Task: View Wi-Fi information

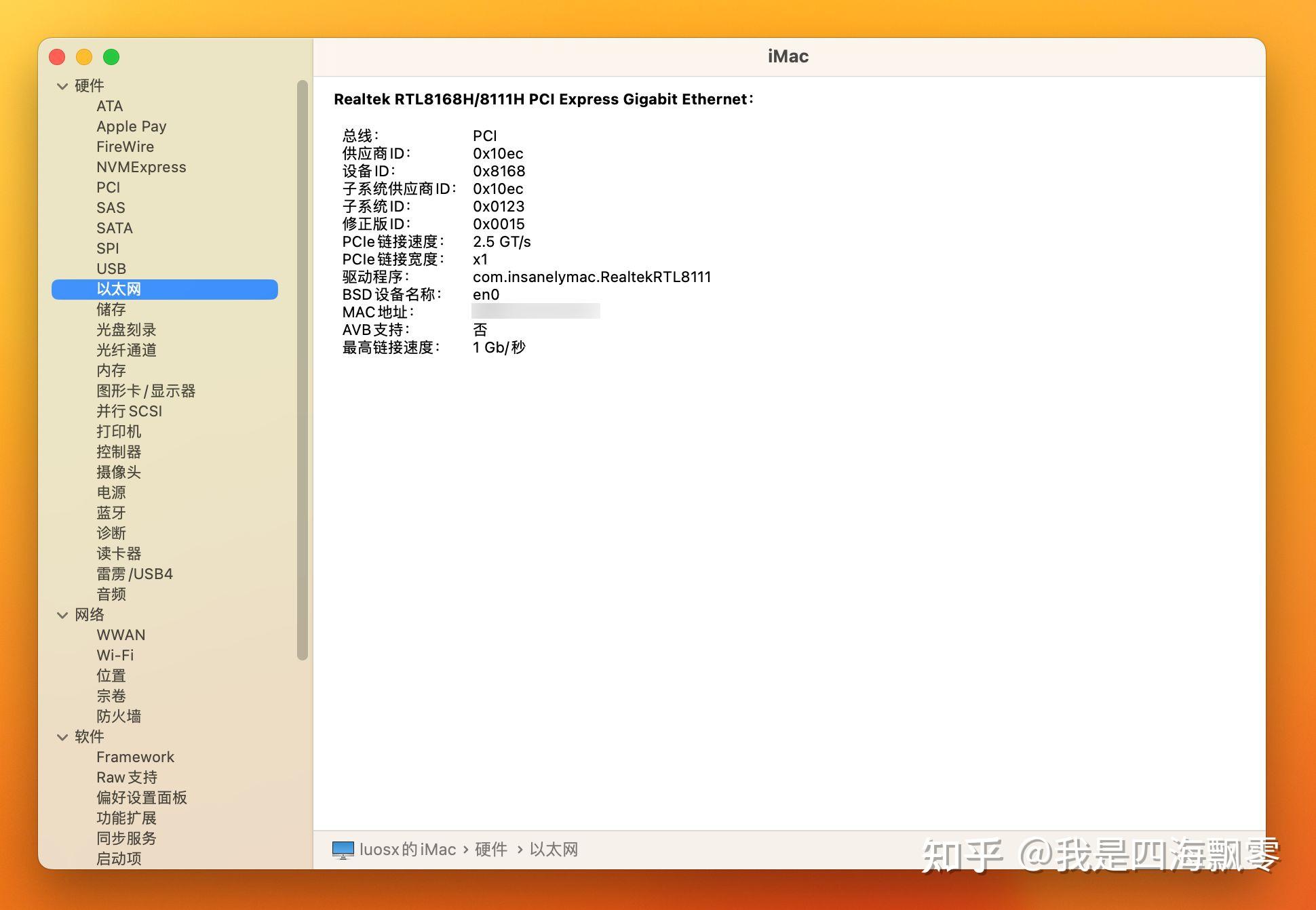Action: [x=115, y=655]
